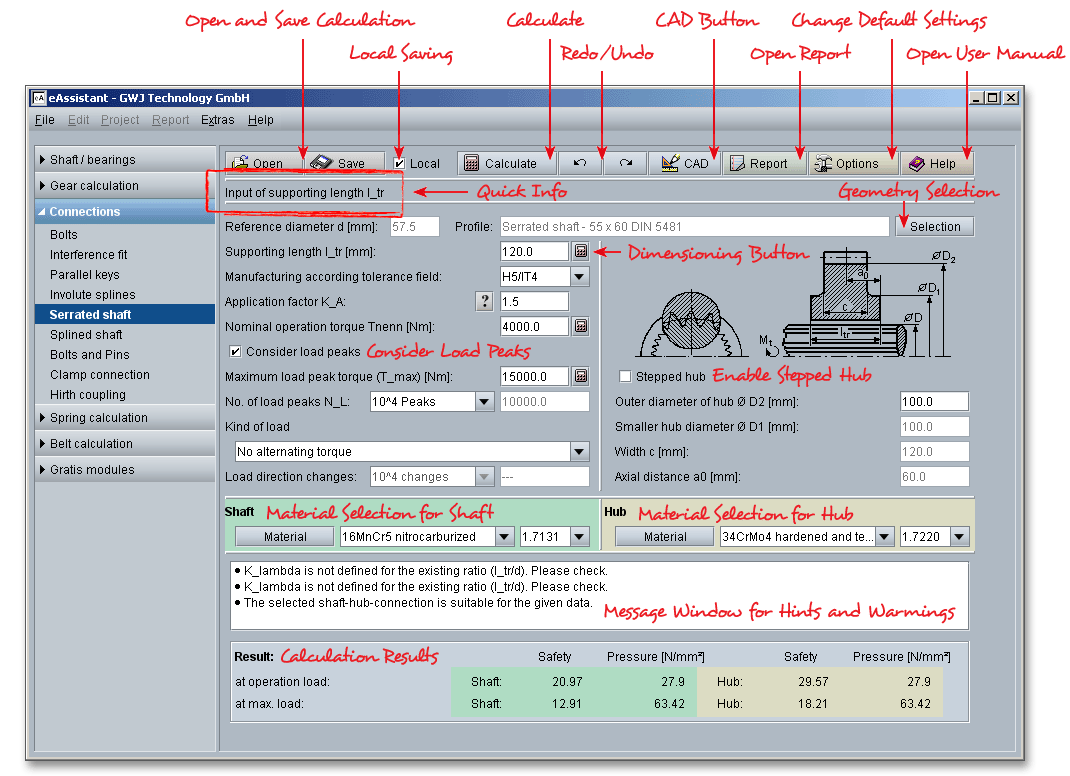Click the serrated shaft geometry diagram
Image resolution: width=1070 pixels, height=776 pixels.
pos(795,304)
